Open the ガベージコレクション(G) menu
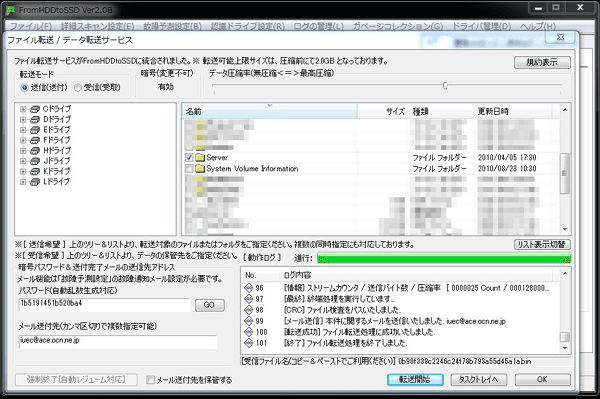The height and width of the screenshot is (399, 600). click(398, 26)
